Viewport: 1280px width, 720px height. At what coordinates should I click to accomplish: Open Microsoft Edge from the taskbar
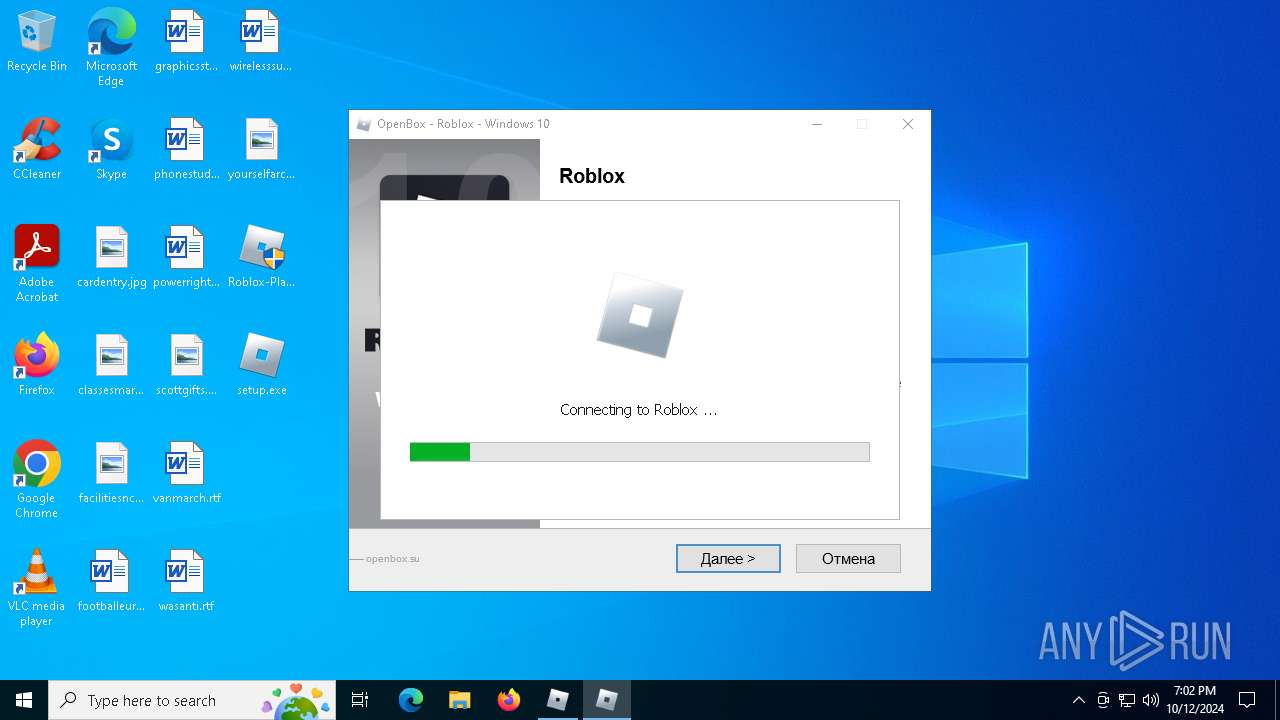411,700
